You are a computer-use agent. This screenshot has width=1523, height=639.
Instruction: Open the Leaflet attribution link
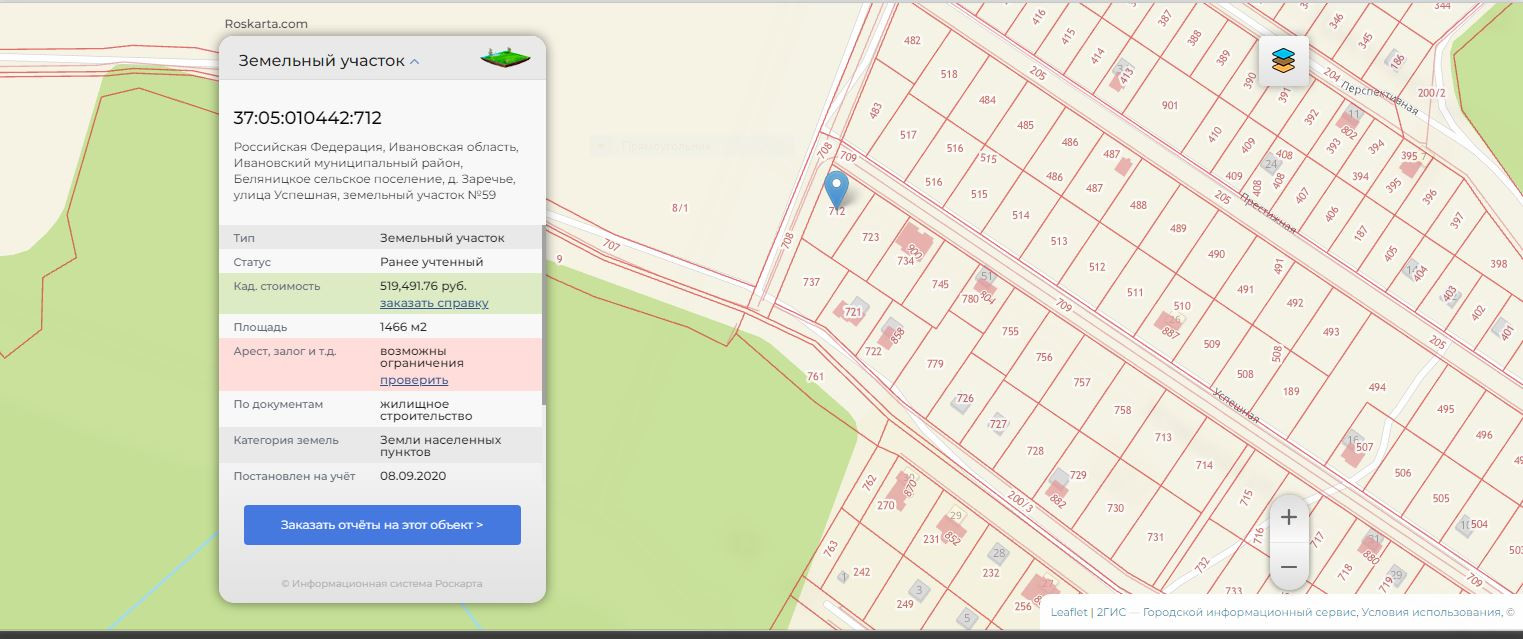tap(1068, 612)
